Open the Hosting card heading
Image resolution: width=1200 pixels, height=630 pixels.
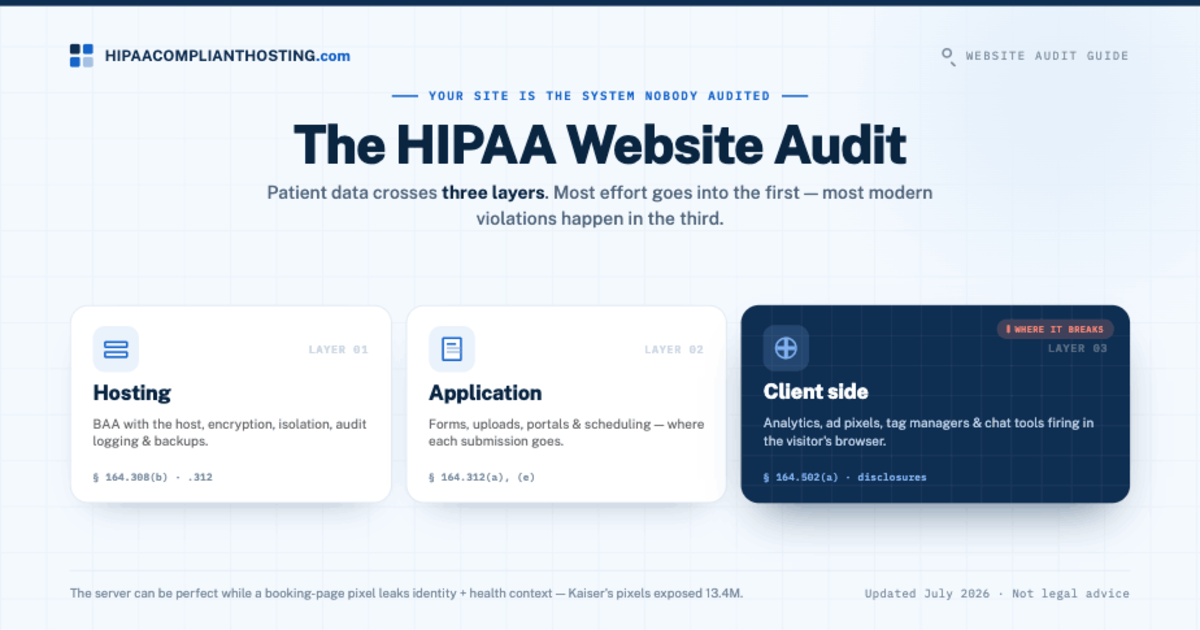[132, 393]
